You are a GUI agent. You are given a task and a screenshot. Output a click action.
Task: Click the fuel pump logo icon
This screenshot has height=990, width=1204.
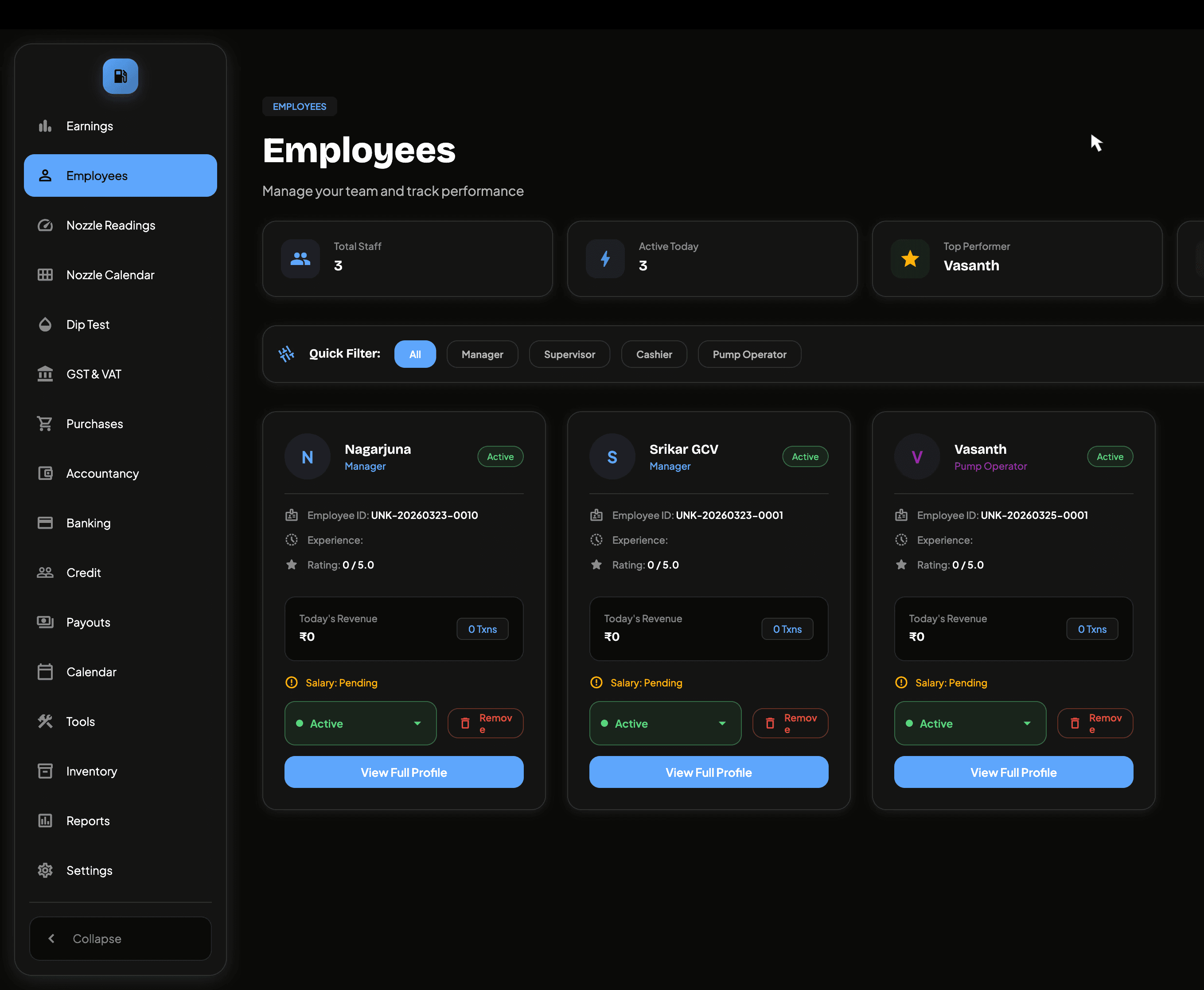click(121, 76)
